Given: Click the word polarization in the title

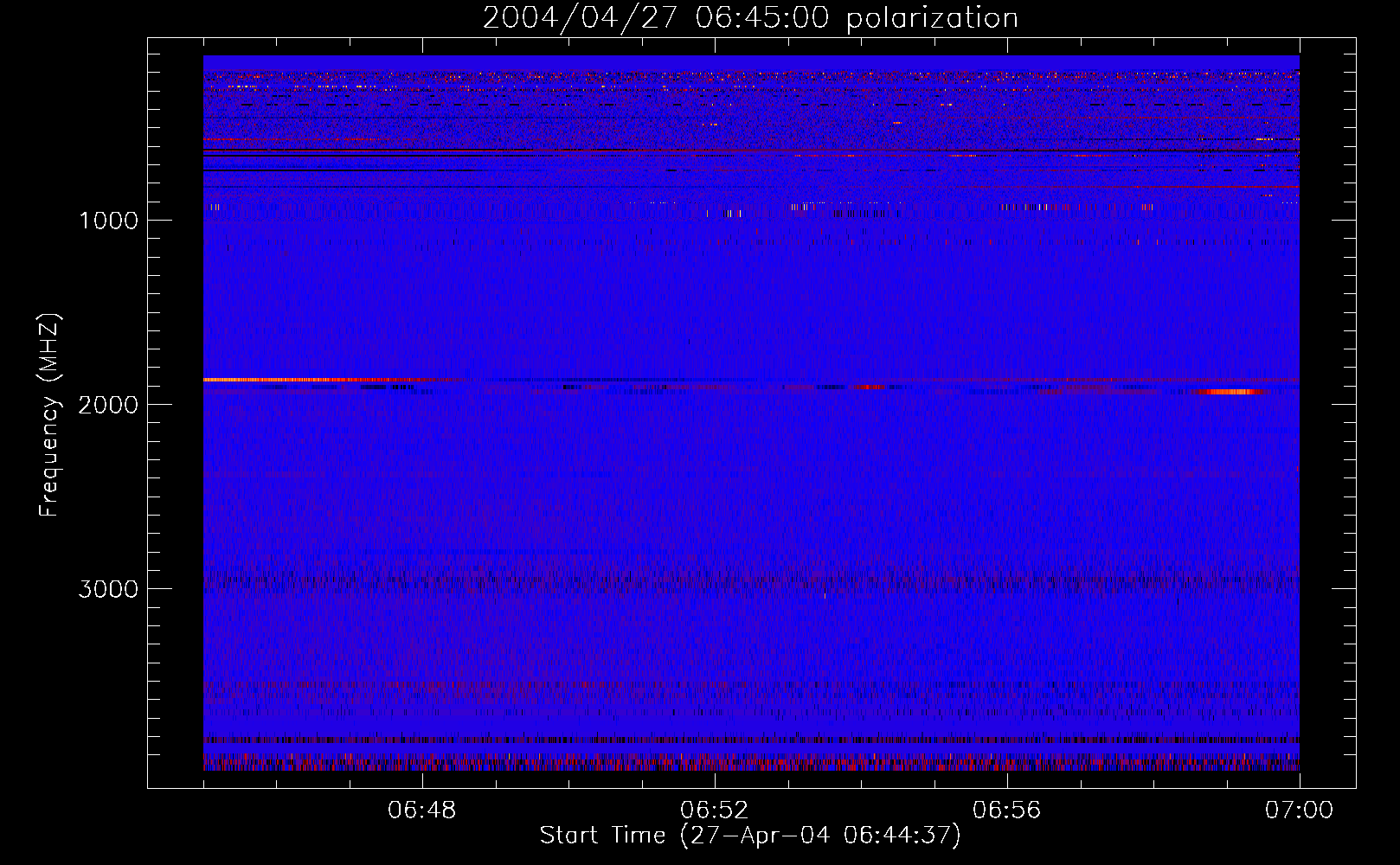Looking at the screenshot, I should (x=931, y=18).
